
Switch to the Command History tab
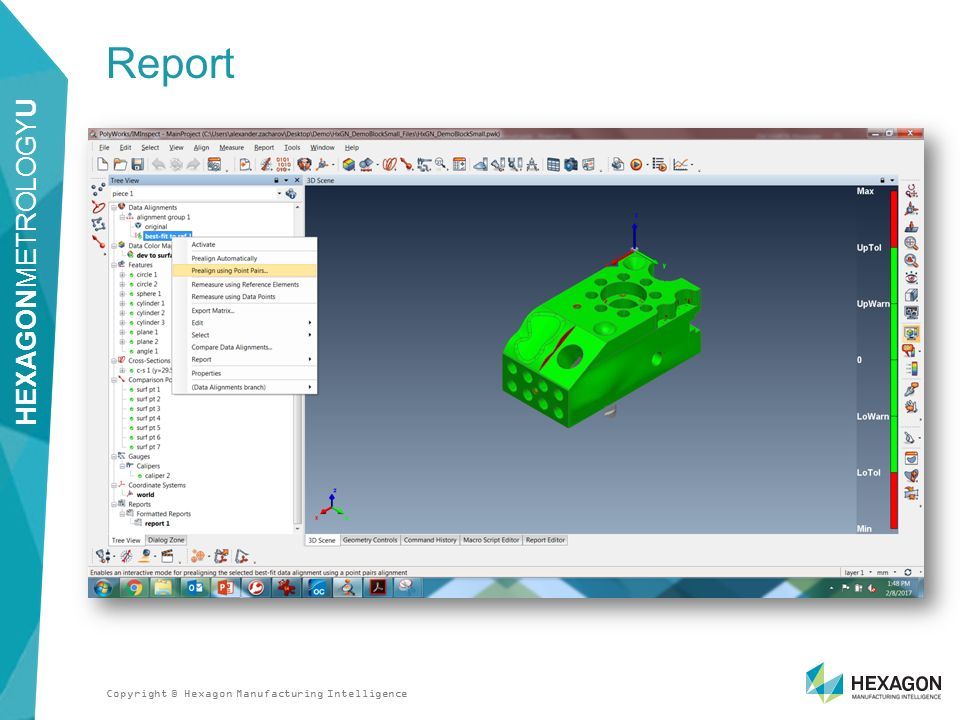[x=430, y=540]
